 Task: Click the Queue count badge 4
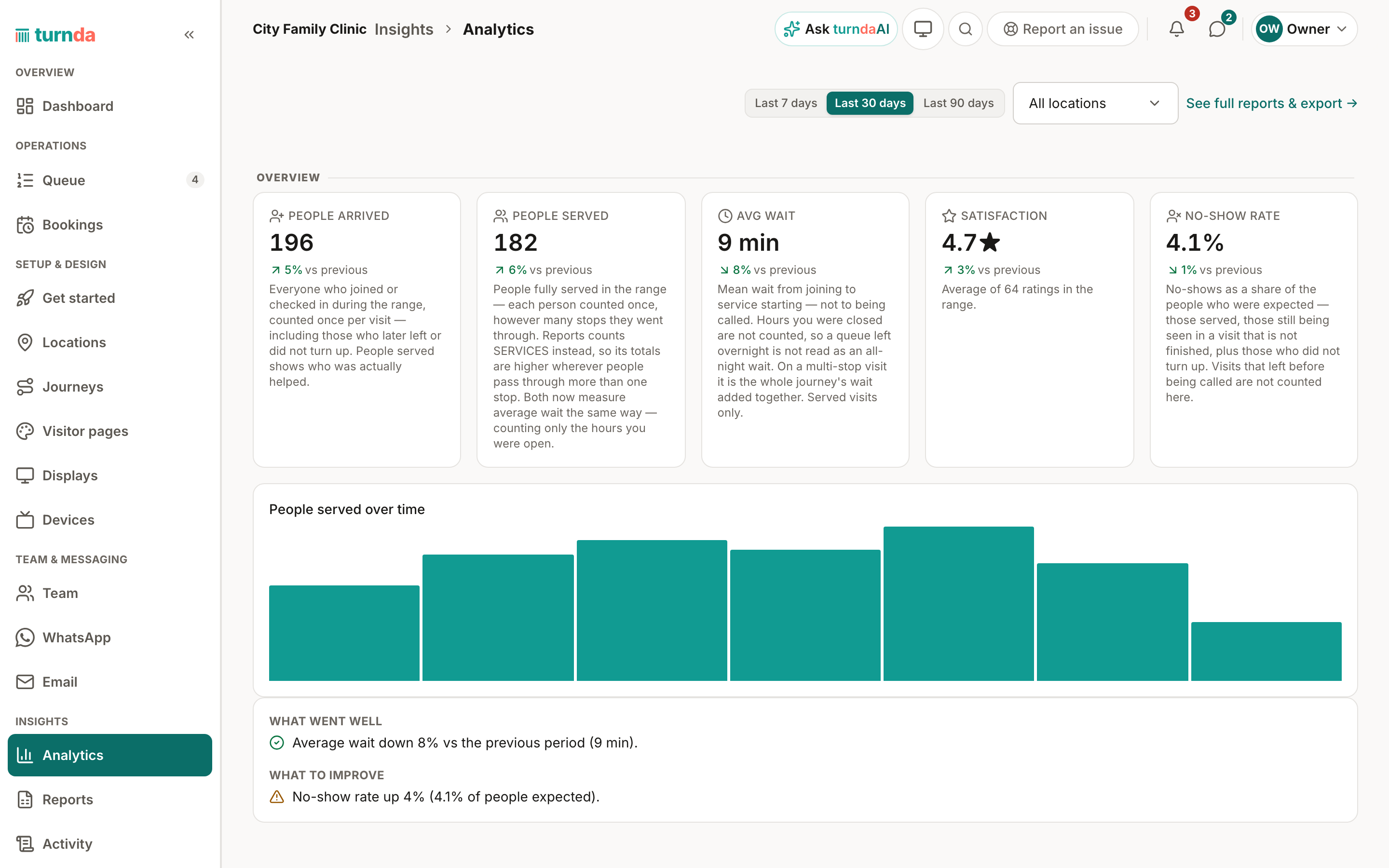[195, 180]
